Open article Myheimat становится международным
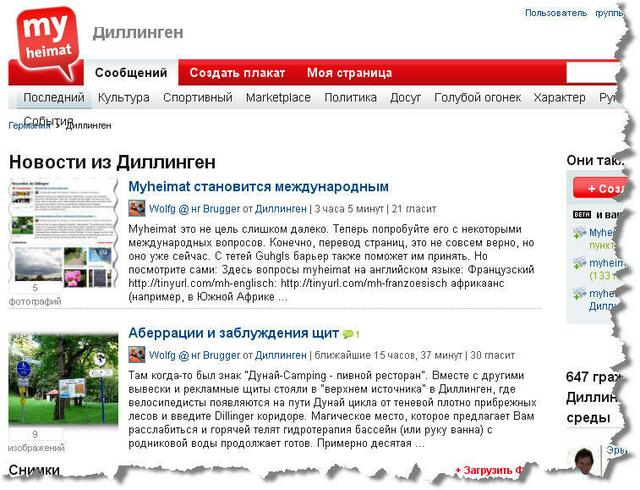Viewport: 640px width, 490px height. tap(258, 187)
